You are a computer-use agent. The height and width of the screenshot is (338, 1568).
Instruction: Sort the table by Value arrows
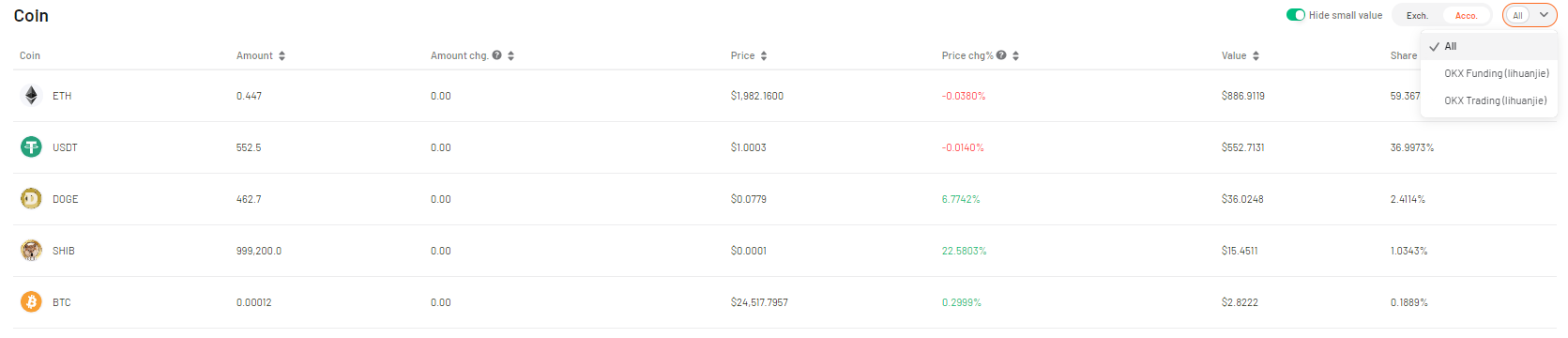tap(1256, 56)
